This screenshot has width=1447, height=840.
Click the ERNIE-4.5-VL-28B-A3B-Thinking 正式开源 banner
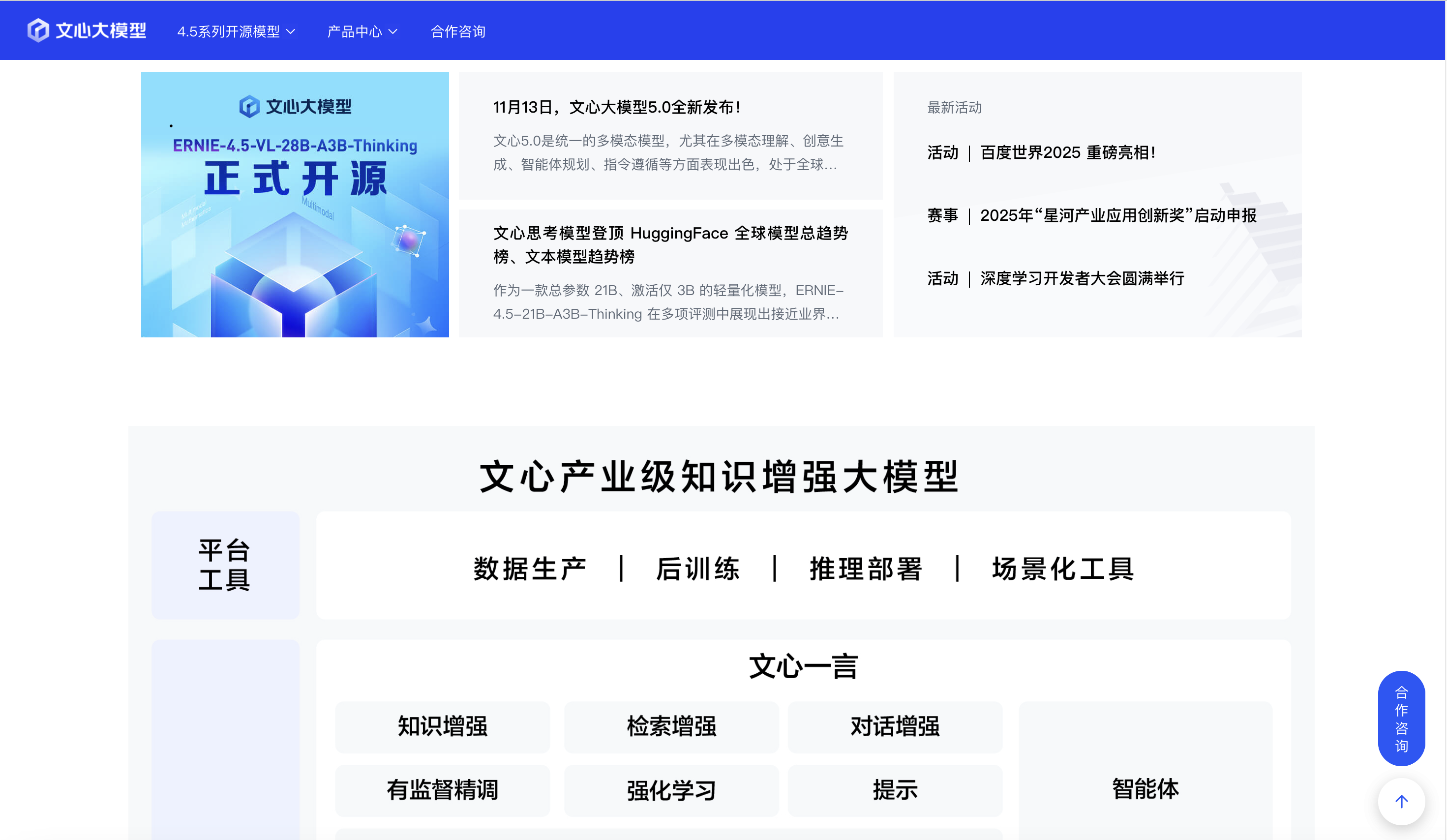point(295,204)
